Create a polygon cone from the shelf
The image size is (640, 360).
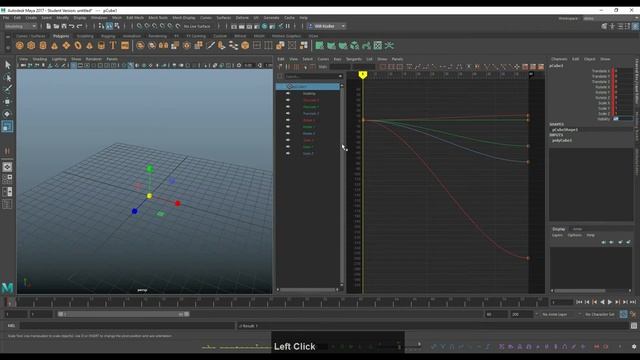(54, 46)
